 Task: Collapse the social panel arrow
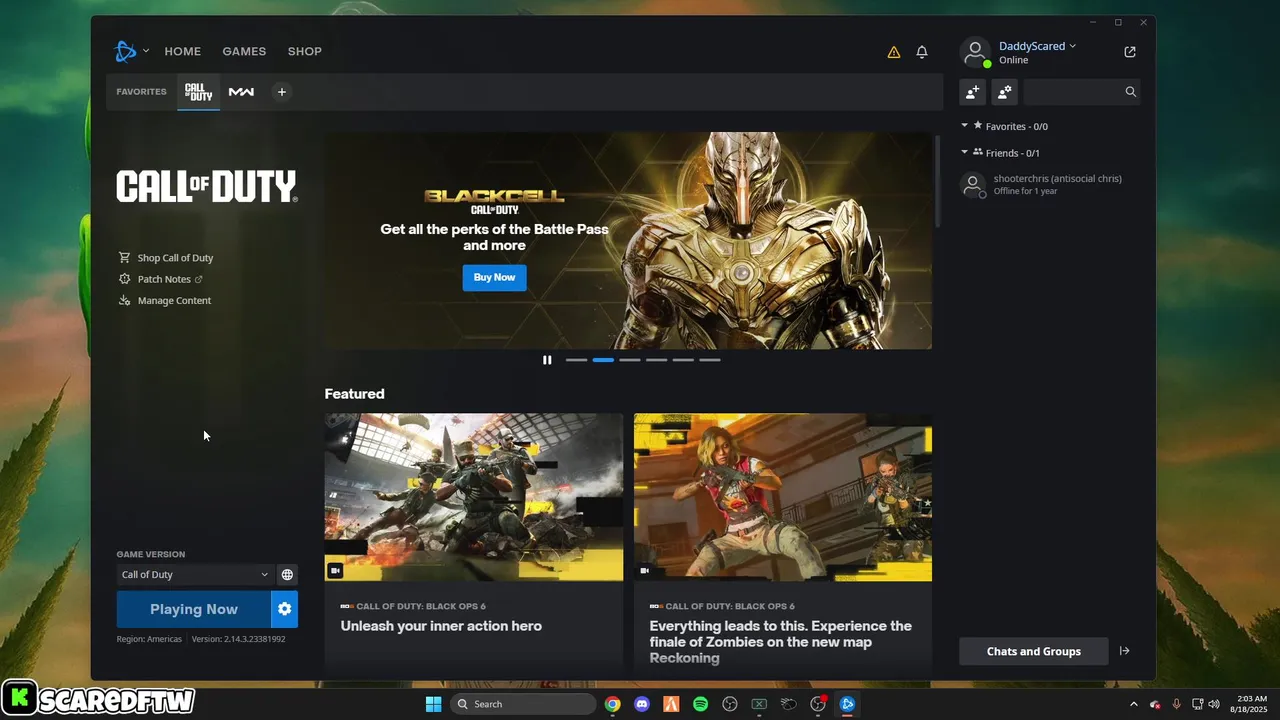[1125, 651]
